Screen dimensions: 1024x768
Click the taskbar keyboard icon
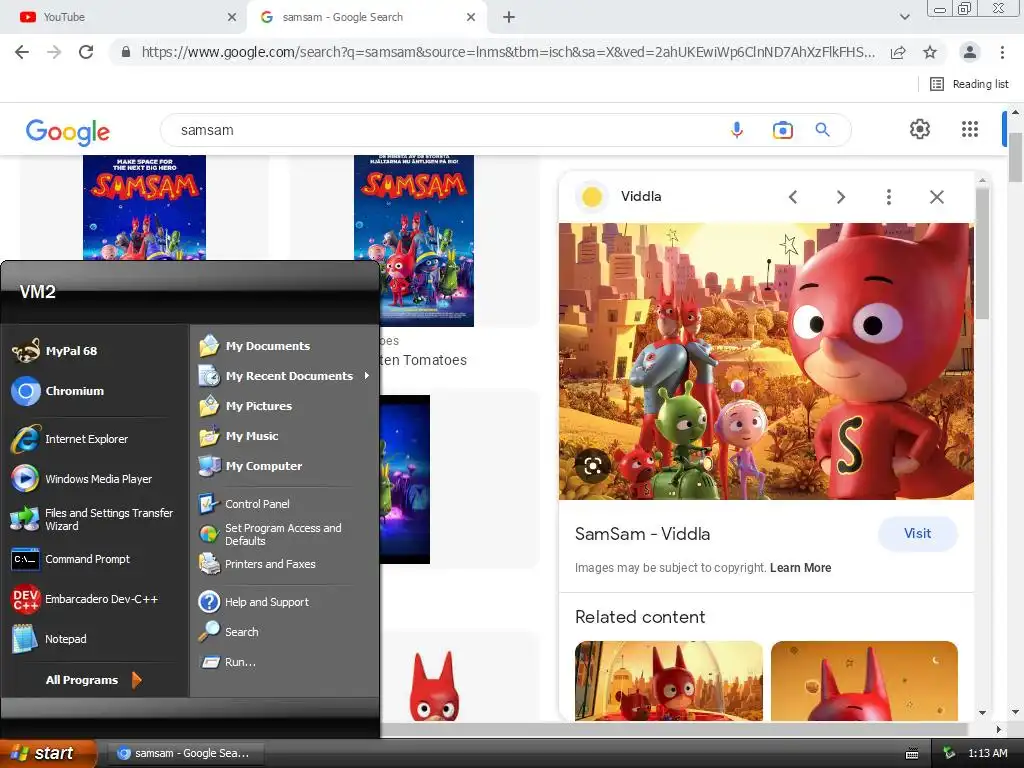[x=912, y=754]
